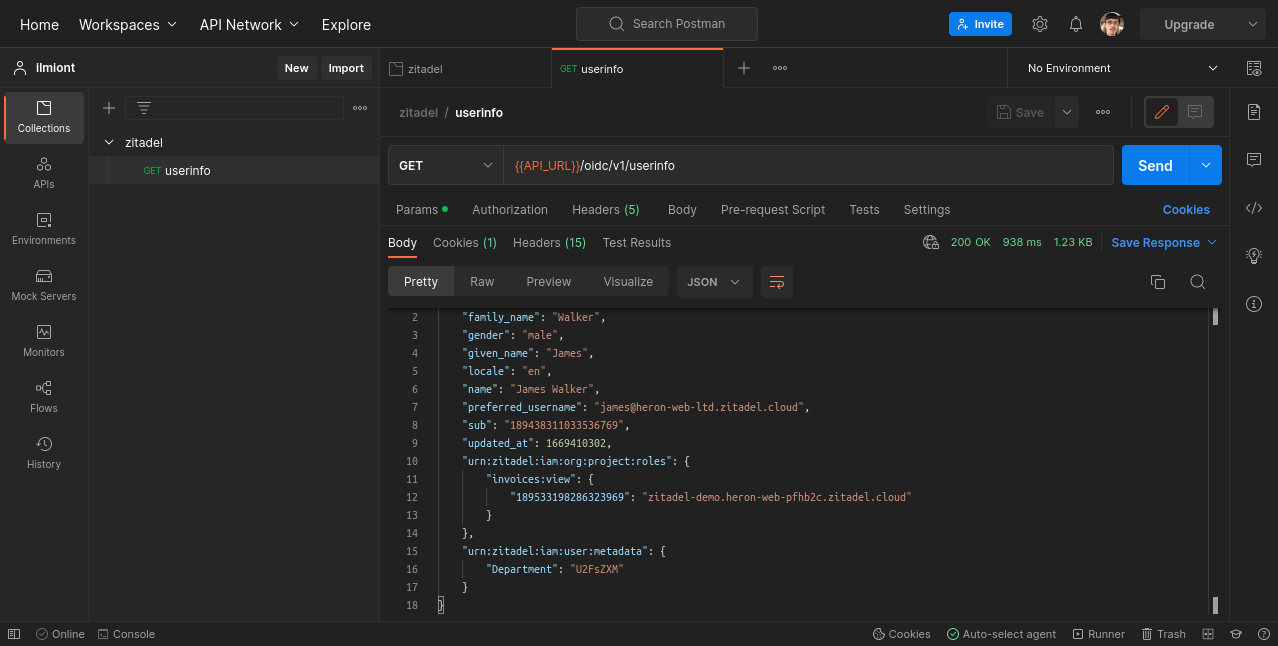Viewport: 1278px width, 646px height.
Task: Open comments pane in right sidebar
Action: coord(1254,160)
